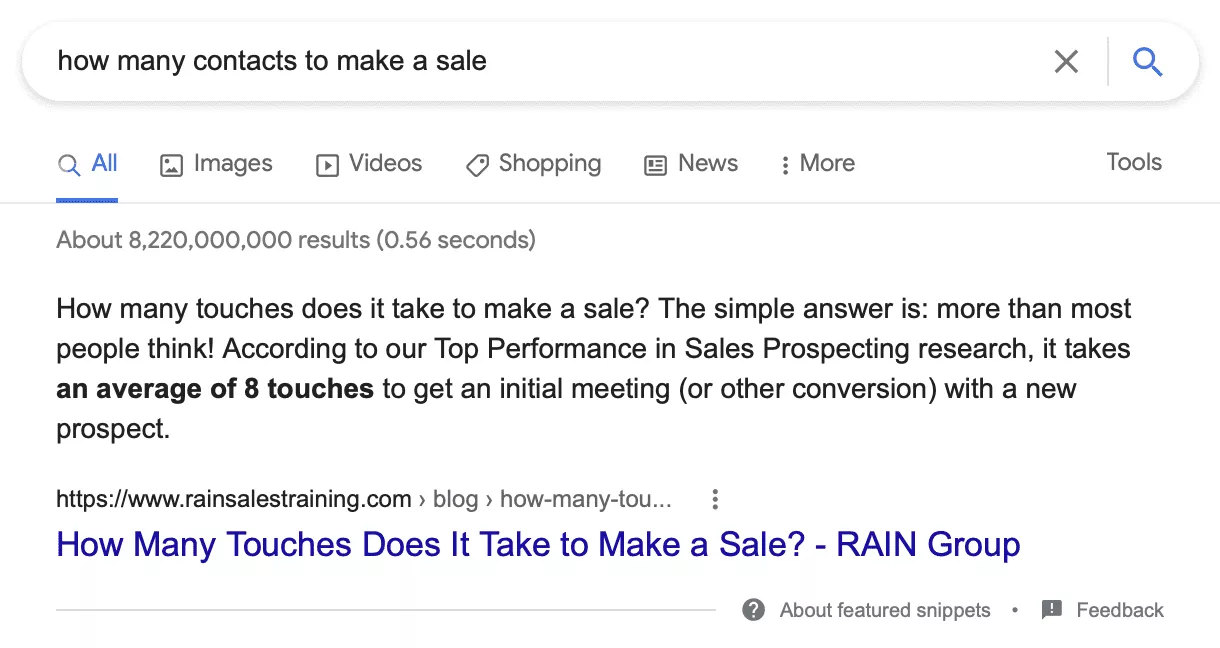Select the Shopping results tab
Image resolution: width=1220 pixels, height=648 pixels.
[x=533, y=164]
